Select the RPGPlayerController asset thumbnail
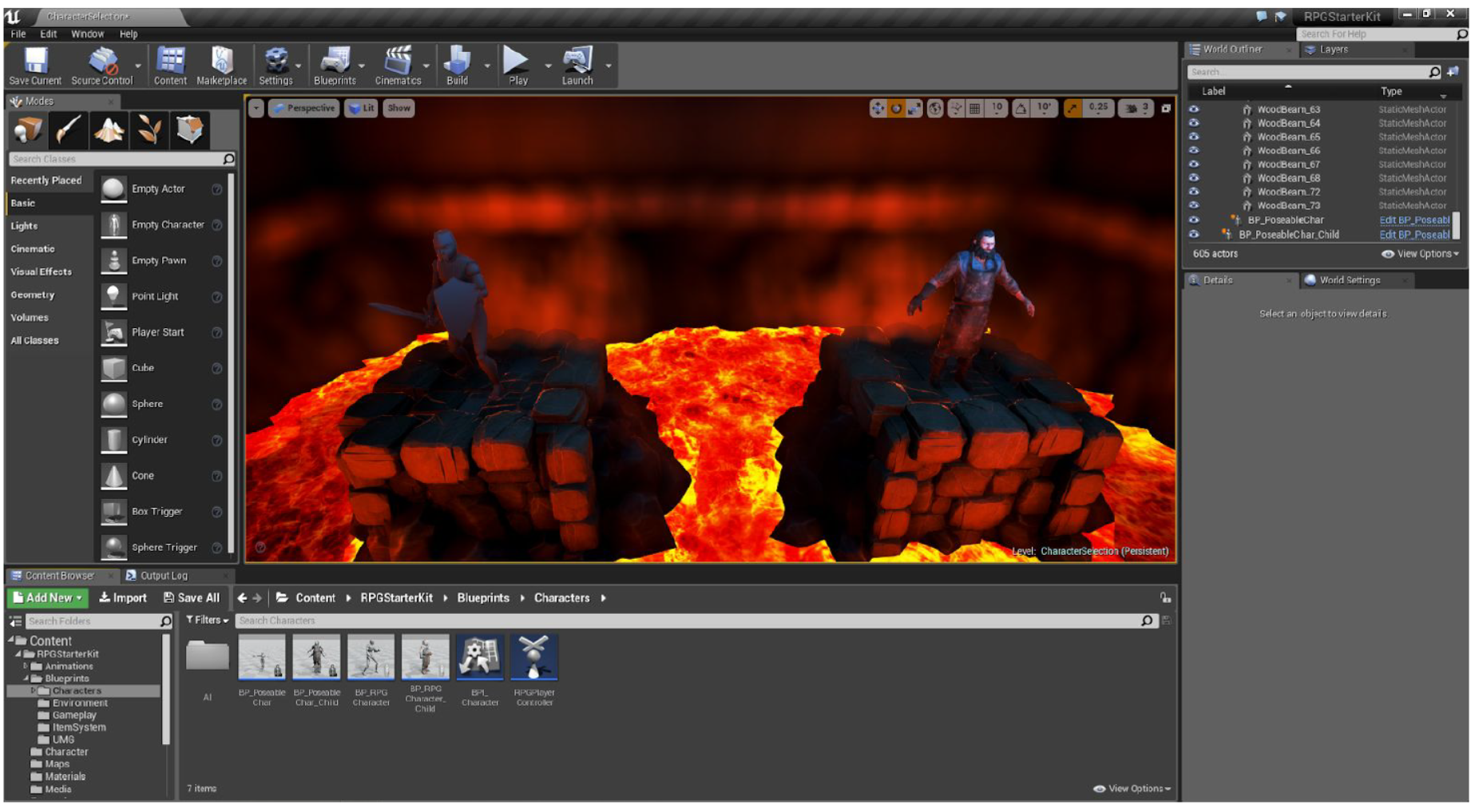1475x812 pixels. coord(534,658)
